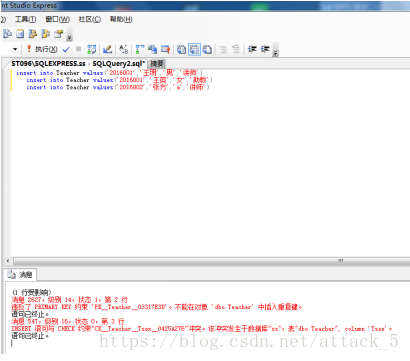
Task: Select the results to text icon
Action: [181, 49]
